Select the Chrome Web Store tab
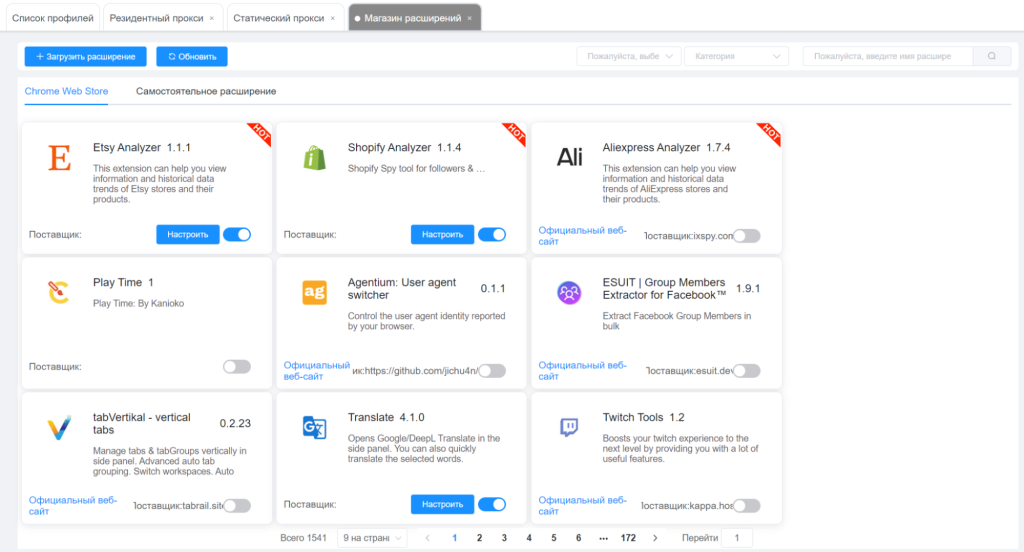The height and width of the screenshot is (552, 1024). point(67,91)
